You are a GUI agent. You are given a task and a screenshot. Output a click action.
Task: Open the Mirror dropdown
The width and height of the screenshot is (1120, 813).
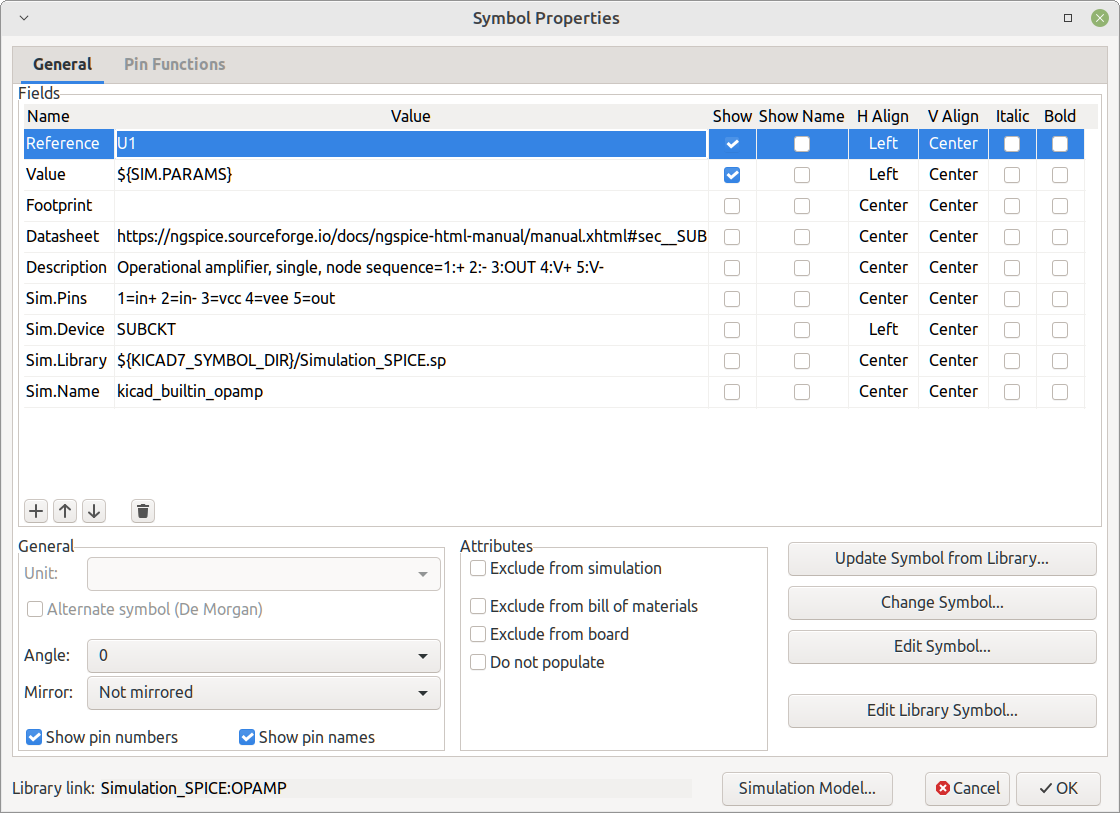point(264,693)
